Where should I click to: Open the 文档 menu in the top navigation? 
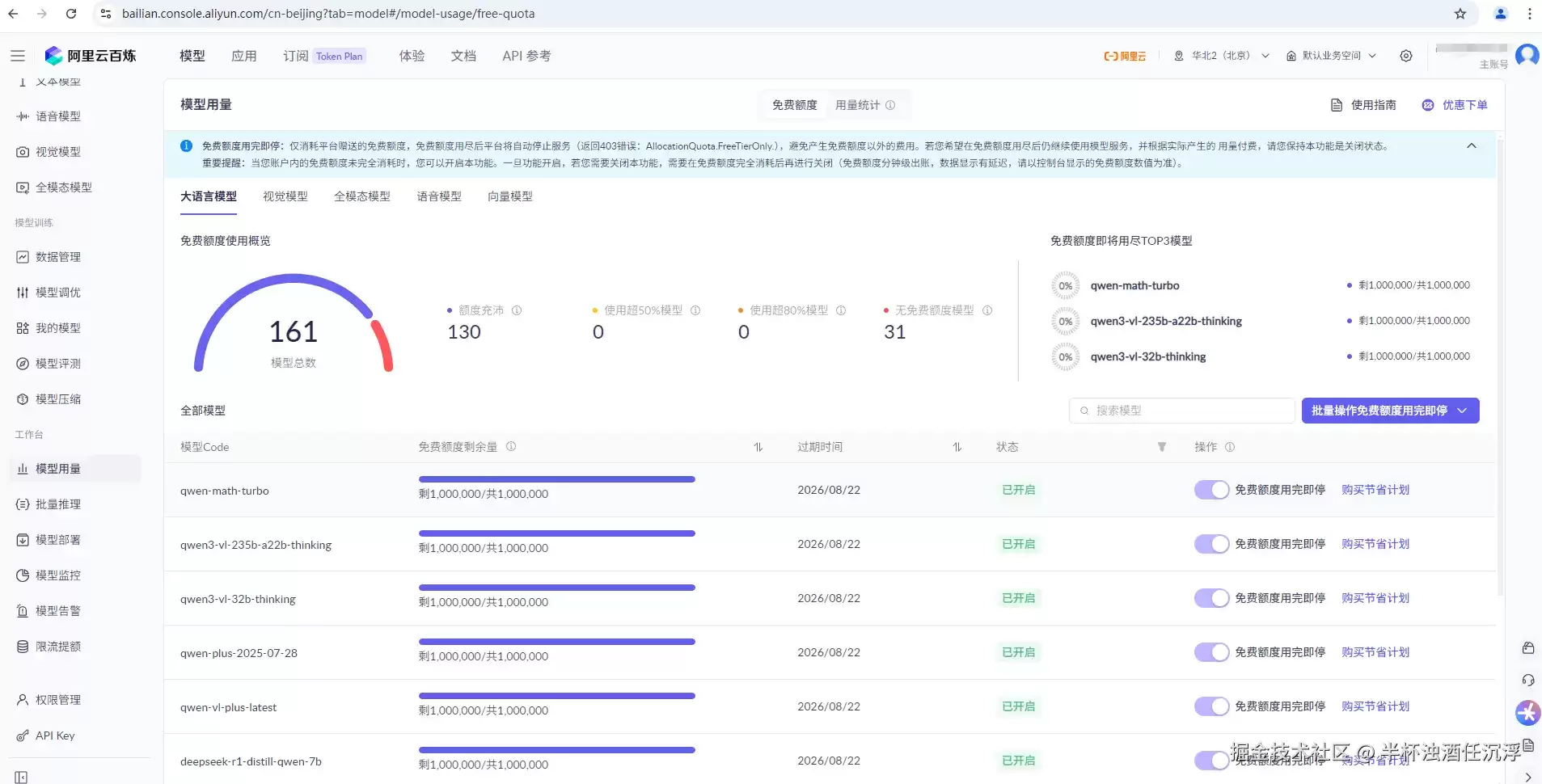463,56
